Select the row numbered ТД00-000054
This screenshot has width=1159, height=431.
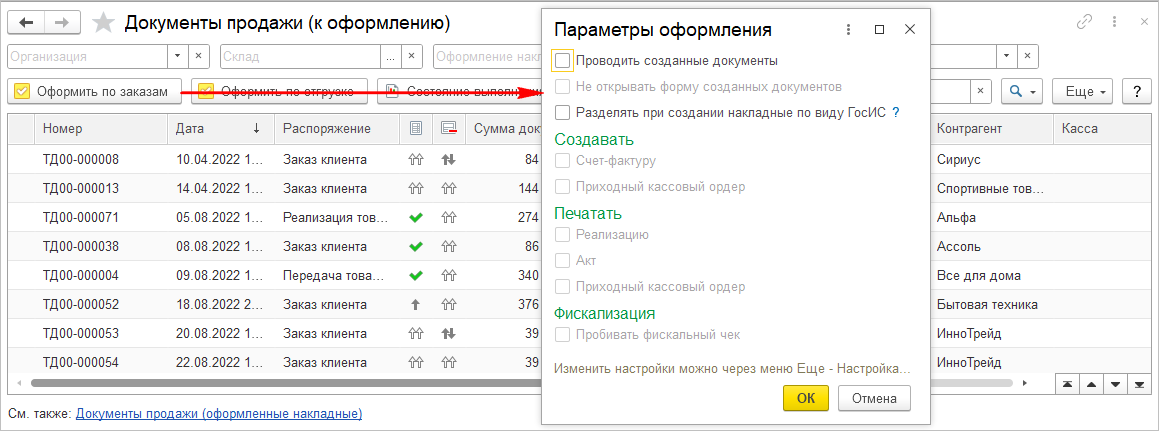[81, 363]
